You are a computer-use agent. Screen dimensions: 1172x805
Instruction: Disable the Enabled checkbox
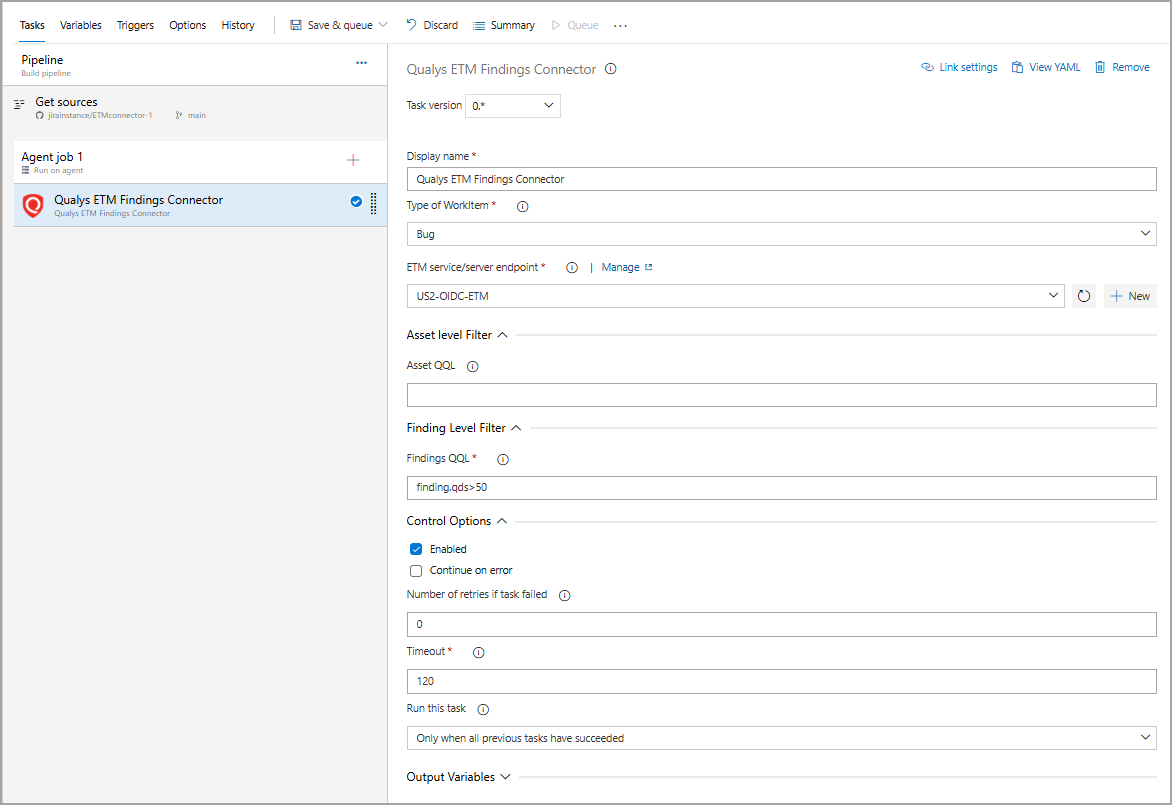pyautogui.click(x=416, y=548)
